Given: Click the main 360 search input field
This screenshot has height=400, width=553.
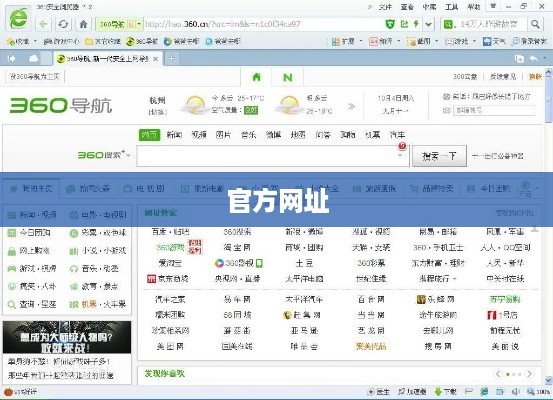Looking at the screenshot, I should (x=273, y=156).
